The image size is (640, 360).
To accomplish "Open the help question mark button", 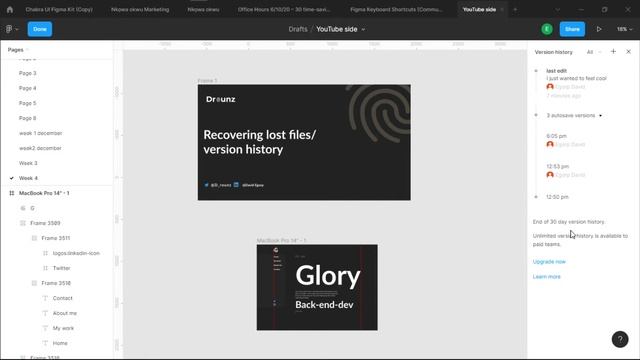I will [x=620, y=339].
